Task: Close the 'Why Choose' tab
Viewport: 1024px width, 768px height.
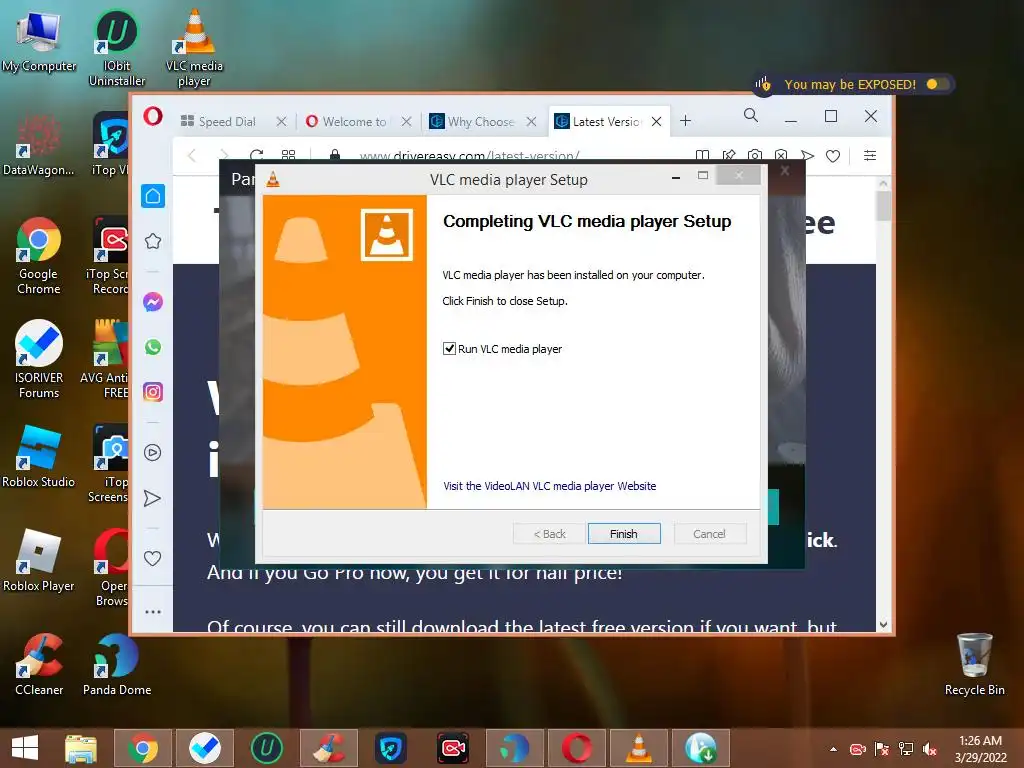Action: [532, 121]
